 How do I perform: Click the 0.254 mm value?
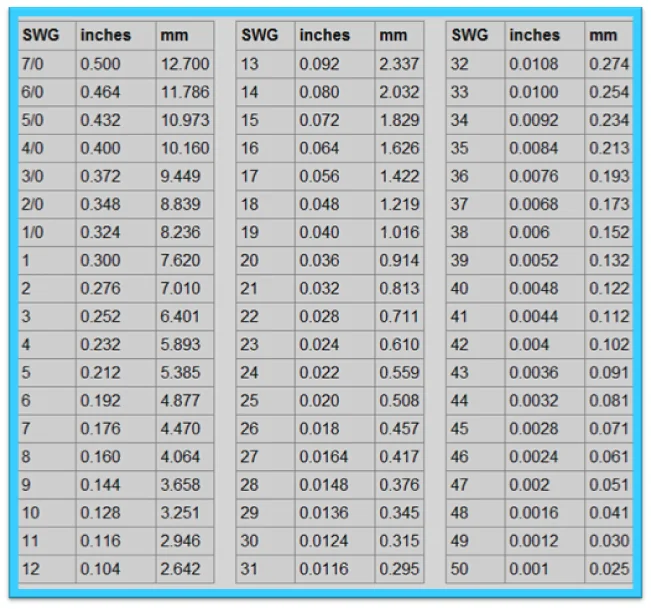click(609, 92)
